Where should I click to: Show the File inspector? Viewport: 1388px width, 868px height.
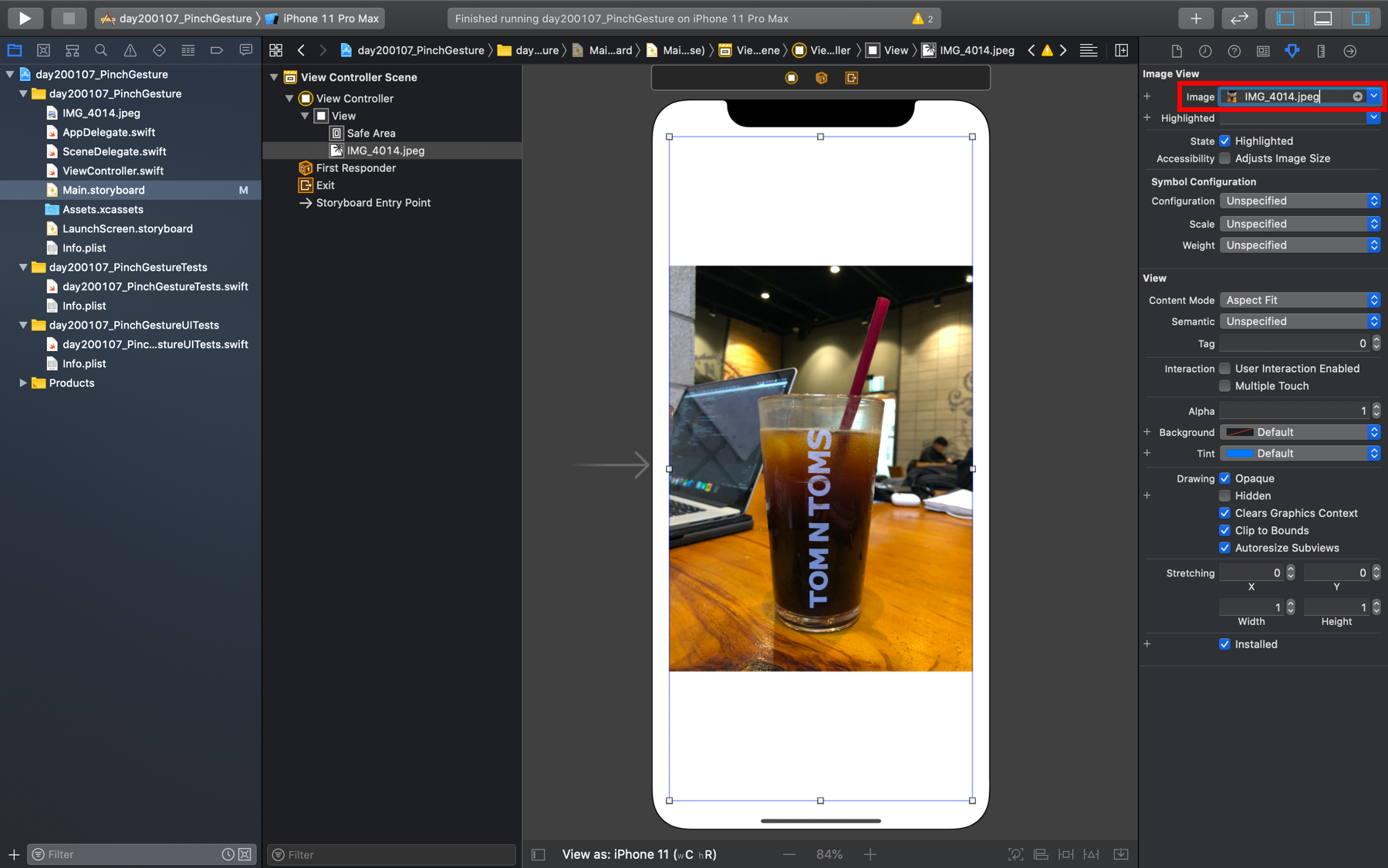(x=1177, y=51)
